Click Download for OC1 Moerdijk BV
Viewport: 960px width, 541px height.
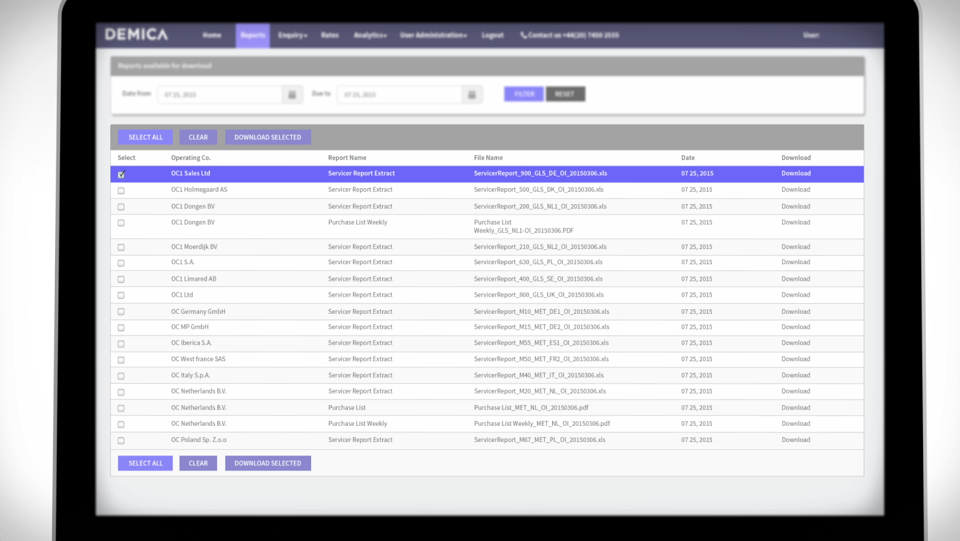[796, 247]
